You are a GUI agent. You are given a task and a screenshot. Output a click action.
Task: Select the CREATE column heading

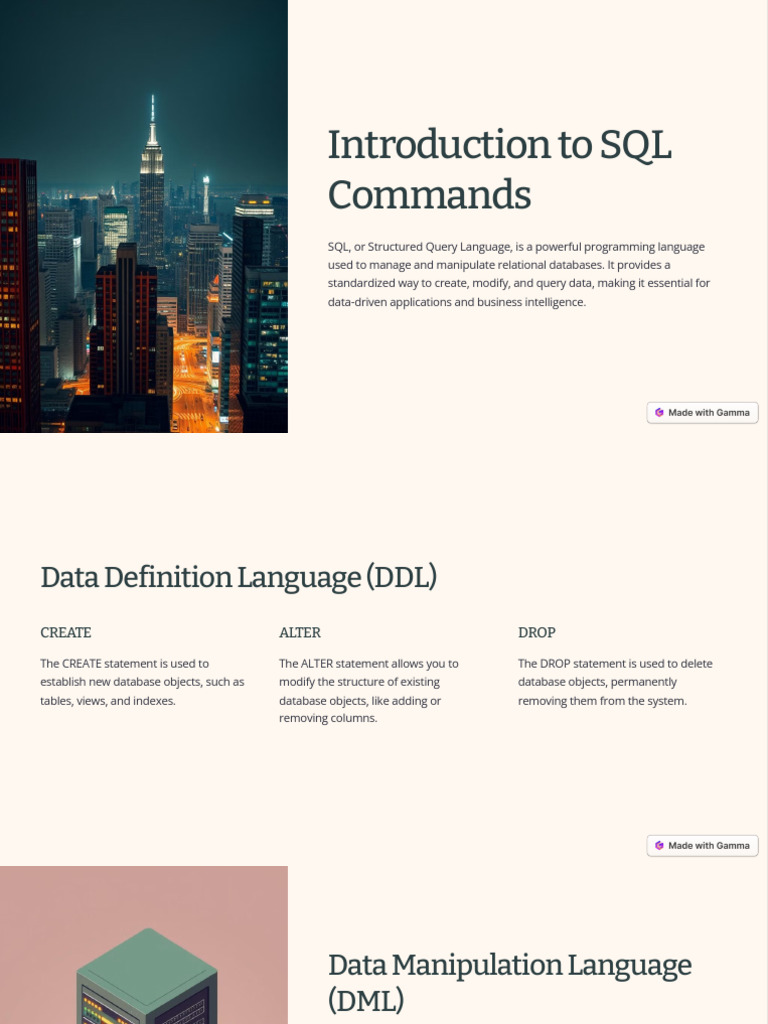pyautogui.click(x=66, y=632)
